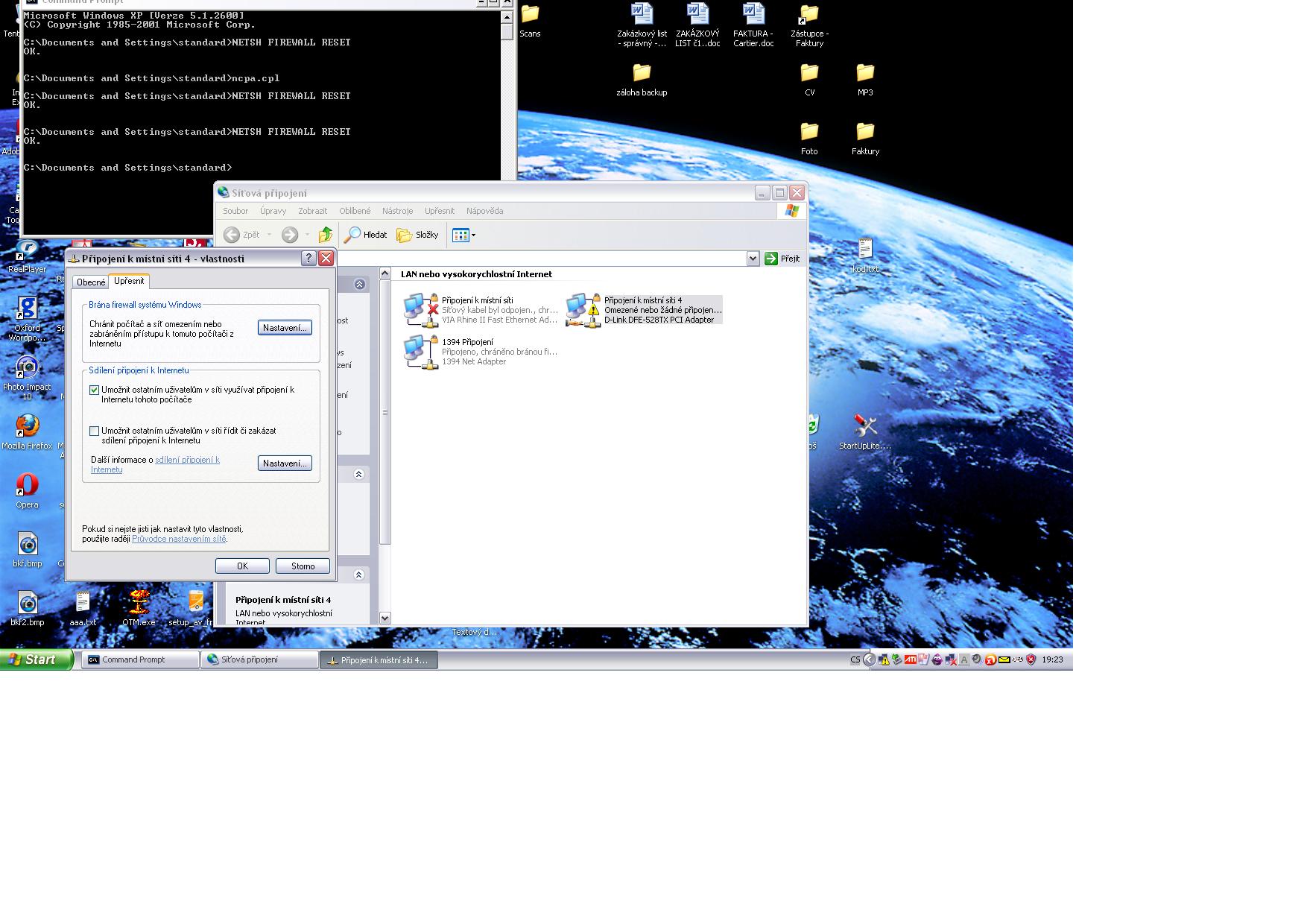Switch to the Obecné tab
This screenshot has width=1307, height=924.
coord(91,282)
